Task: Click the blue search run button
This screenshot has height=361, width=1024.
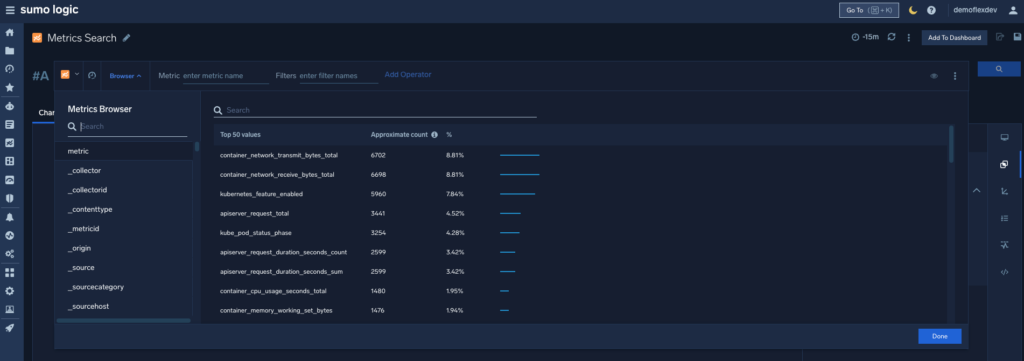Action: tap(999, 69)
